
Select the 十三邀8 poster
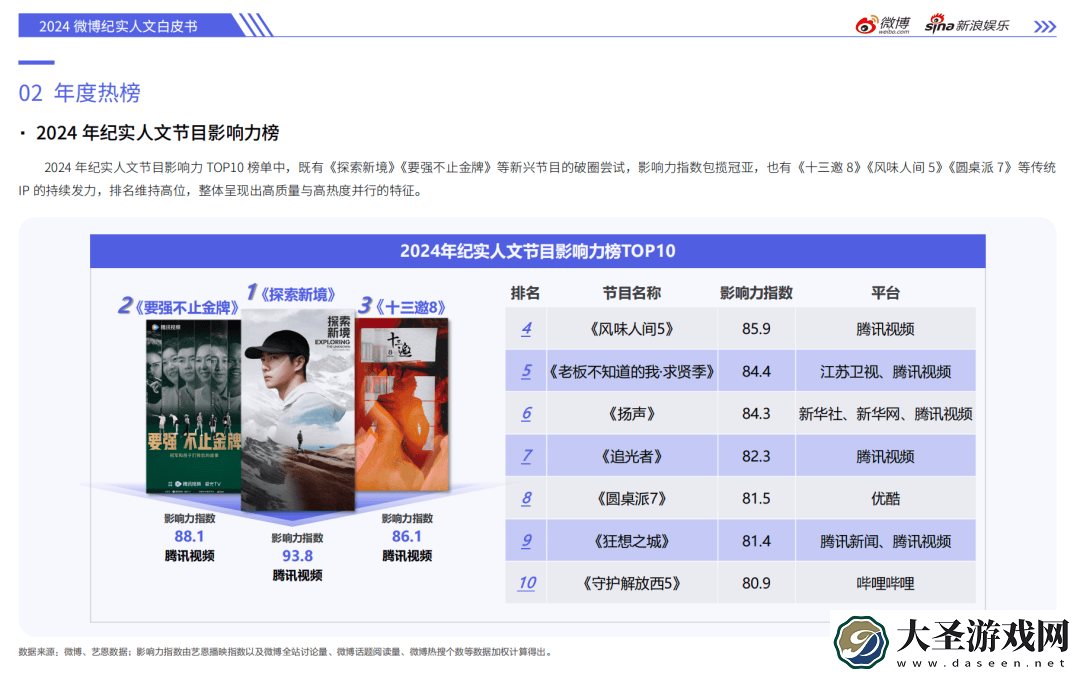coord(402,404)
